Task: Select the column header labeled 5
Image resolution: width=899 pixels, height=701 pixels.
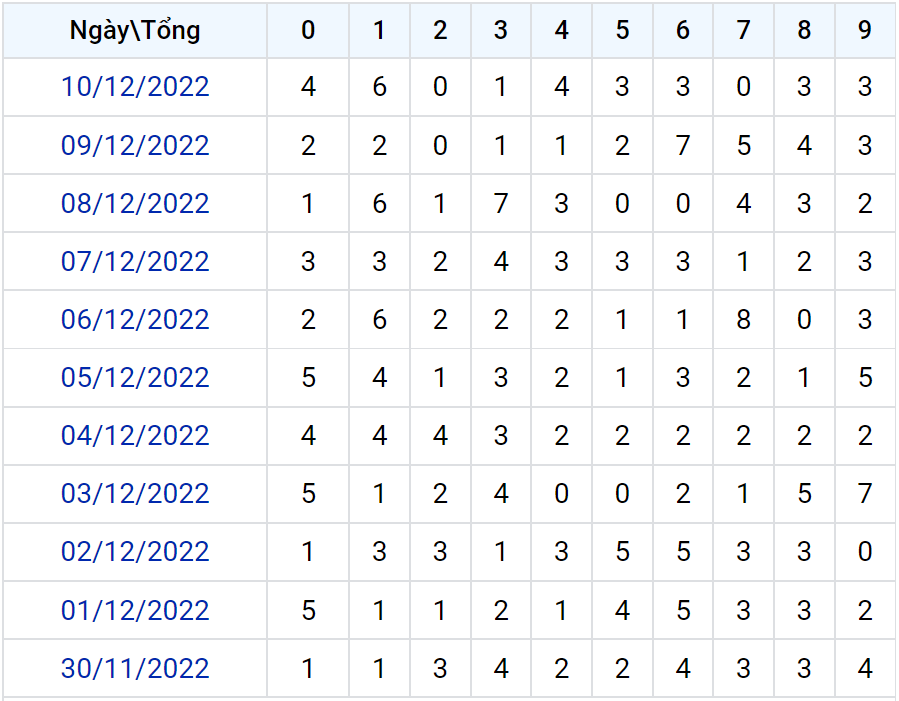Action: click(622, 31)
